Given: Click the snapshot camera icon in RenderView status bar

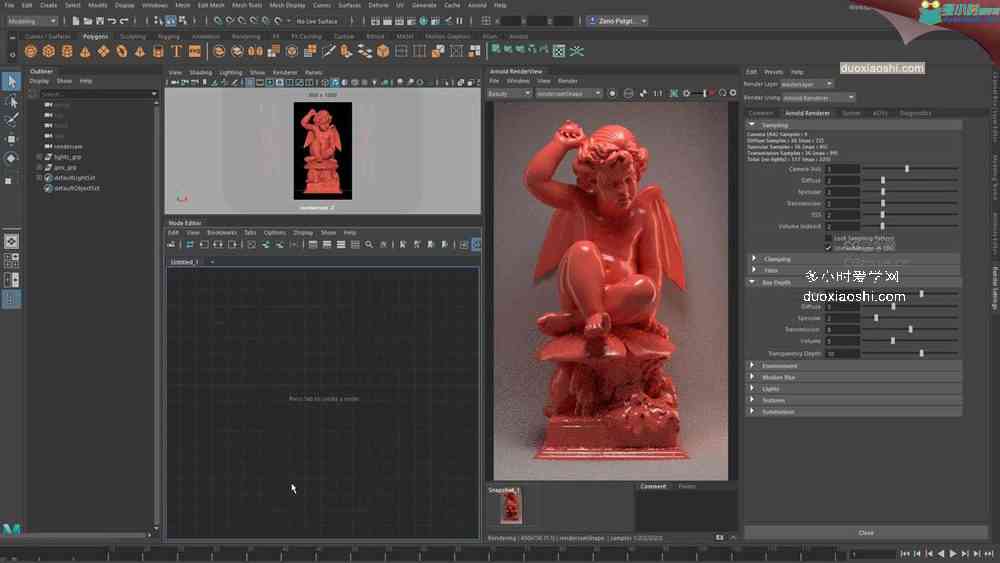Looking at the screenshot, I should tap(719, 537).
